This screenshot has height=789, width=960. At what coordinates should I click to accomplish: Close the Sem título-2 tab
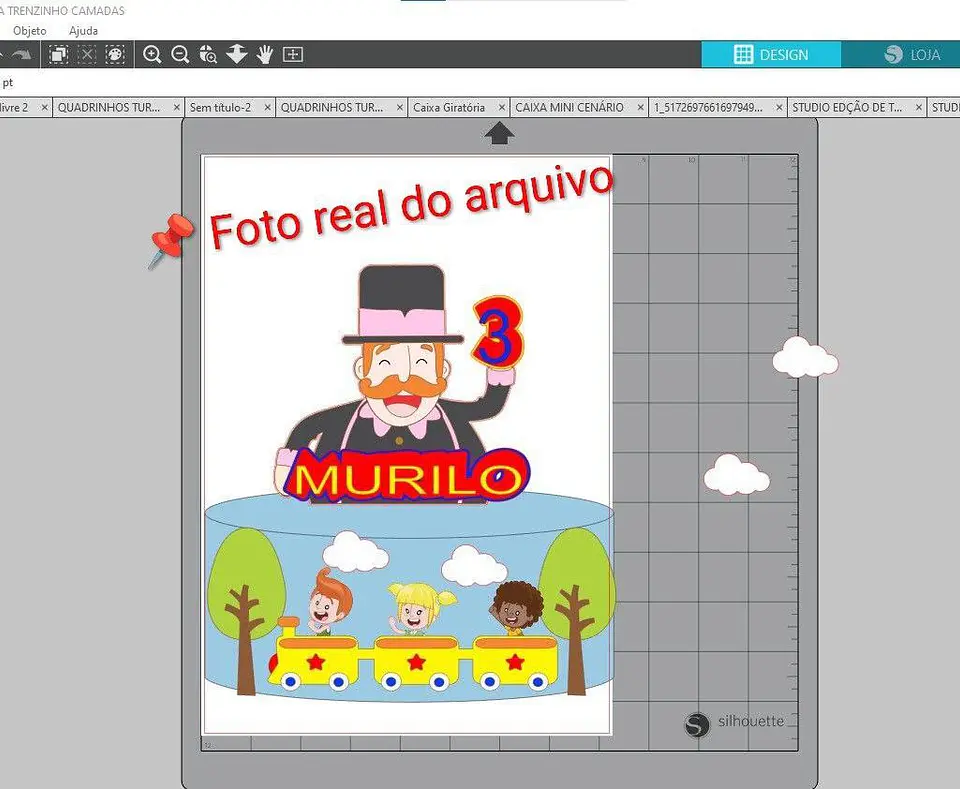268,107
